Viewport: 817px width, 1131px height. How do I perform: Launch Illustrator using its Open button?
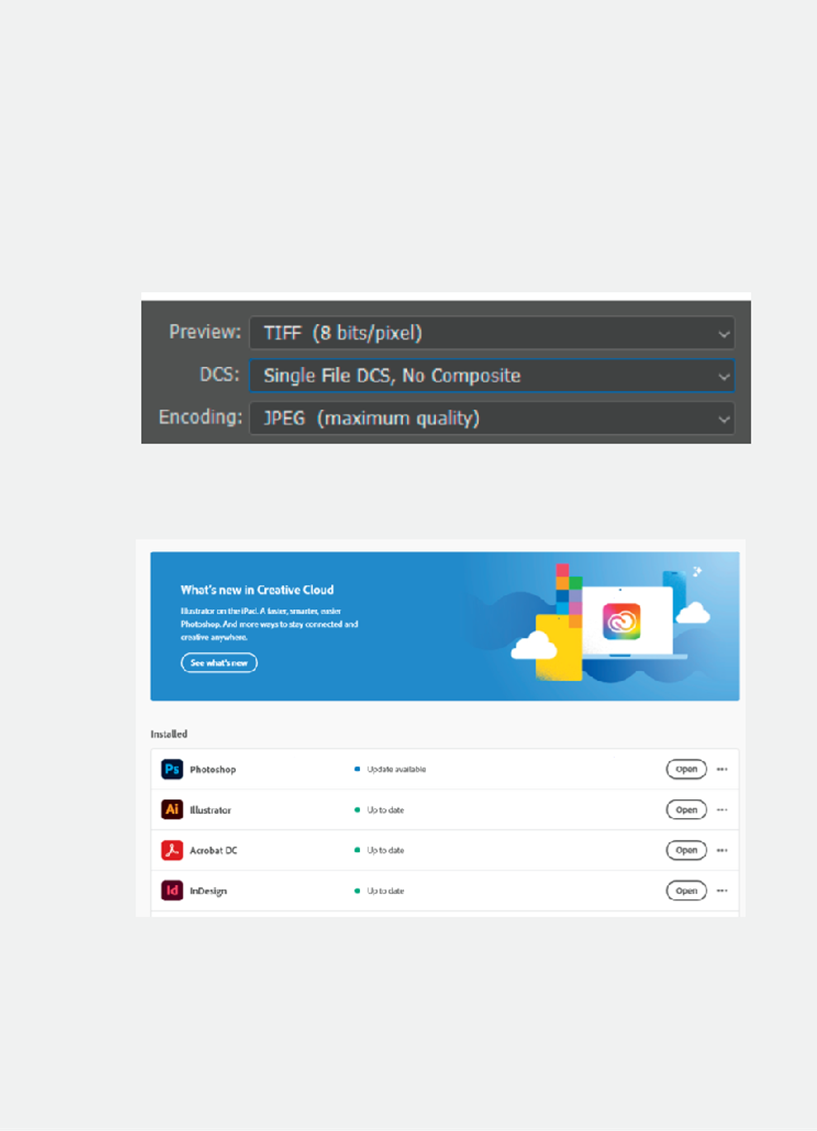click(x=686, y=810)
